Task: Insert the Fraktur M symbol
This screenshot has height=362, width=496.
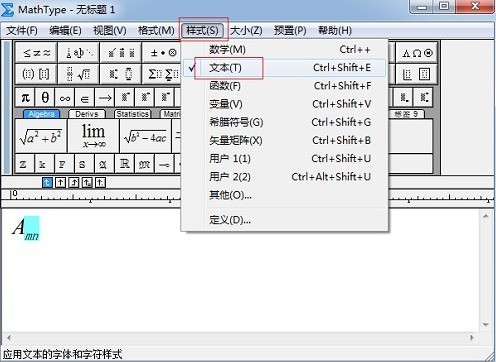Action: pyautogui.click(x=144, y=164)
